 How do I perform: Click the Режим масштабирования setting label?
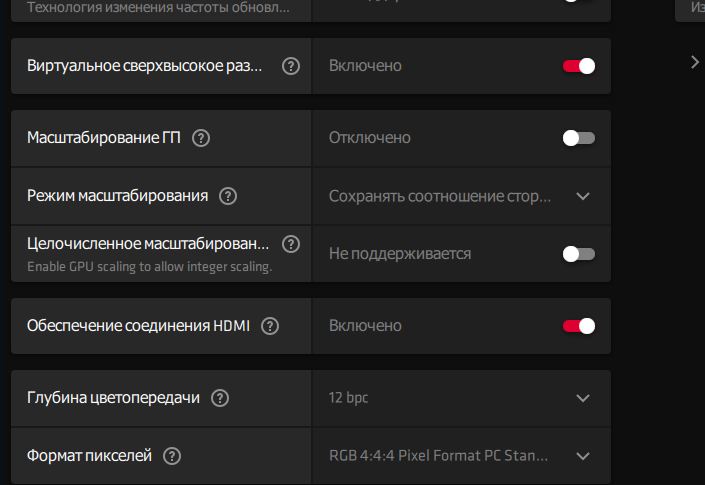pyautogui.click(x=117, y=196)
